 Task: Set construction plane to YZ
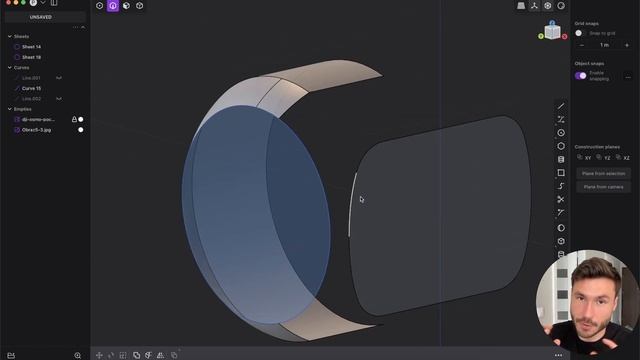[603, 158]
